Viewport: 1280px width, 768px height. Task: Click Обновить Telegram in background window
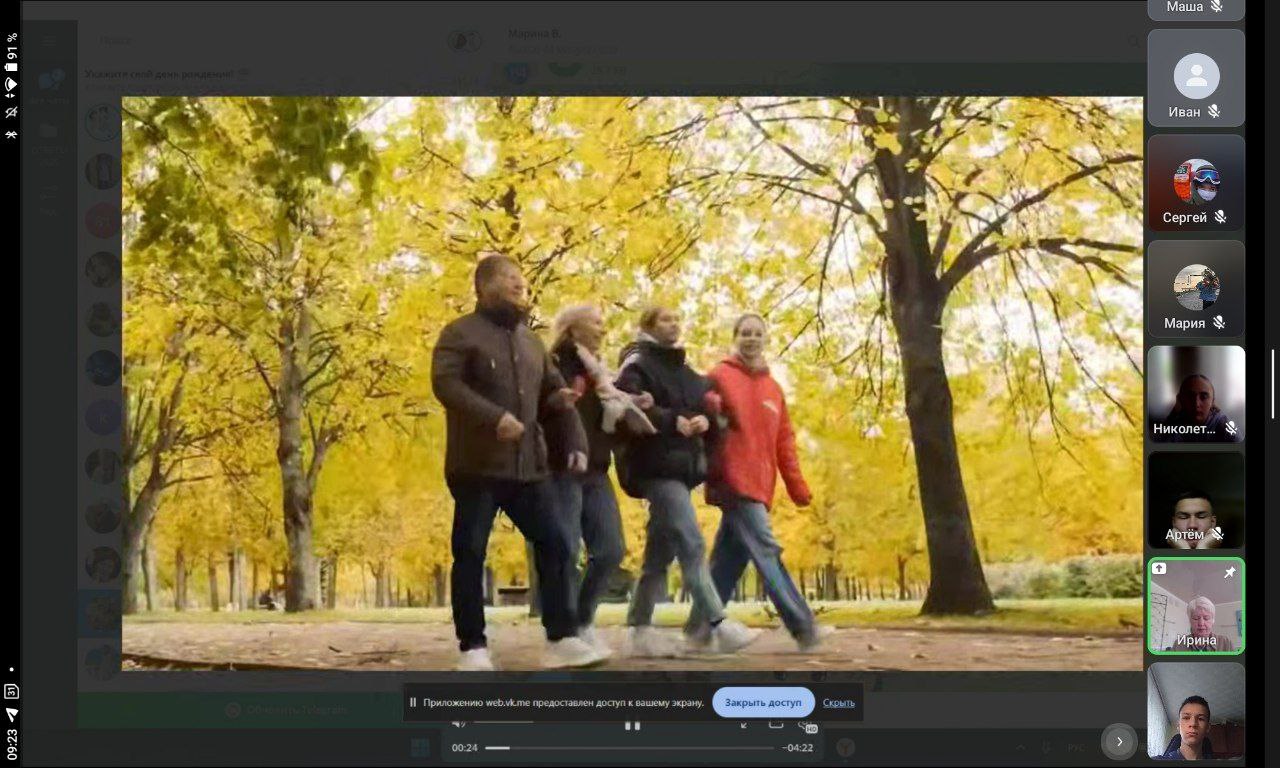[x=286, y=710]
